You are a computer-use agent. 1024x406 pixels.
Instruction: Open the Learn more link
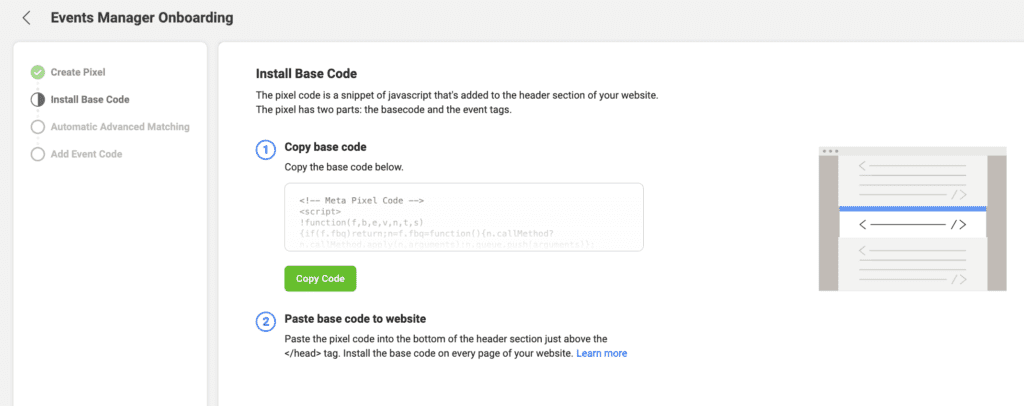[x=601, y=353]
